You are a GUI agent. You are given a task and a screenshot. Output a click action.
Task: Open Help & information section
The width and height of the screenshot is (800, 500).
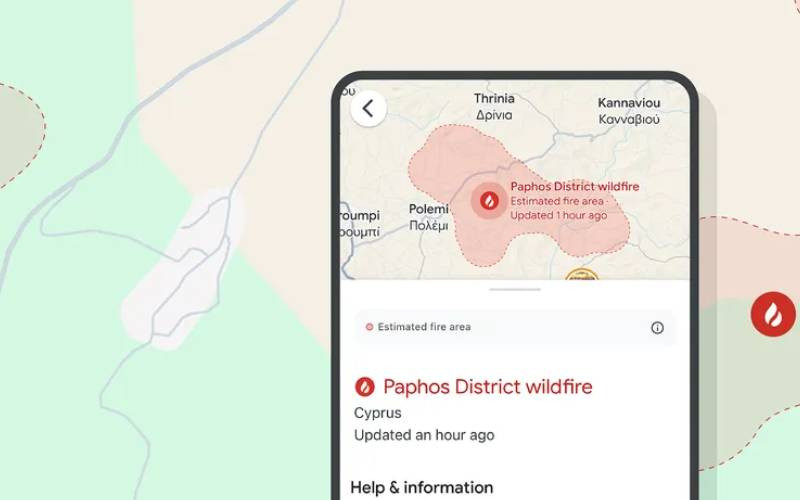(422, 487)
